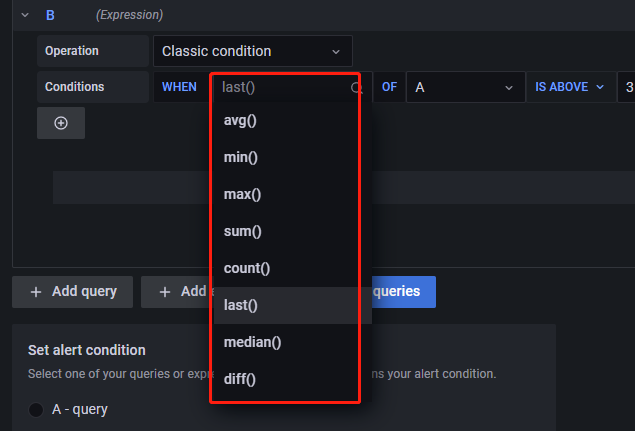Open the Classic condition operation dropdown
The width and height of the screenshot is (635, 431).
click(252, 51)
